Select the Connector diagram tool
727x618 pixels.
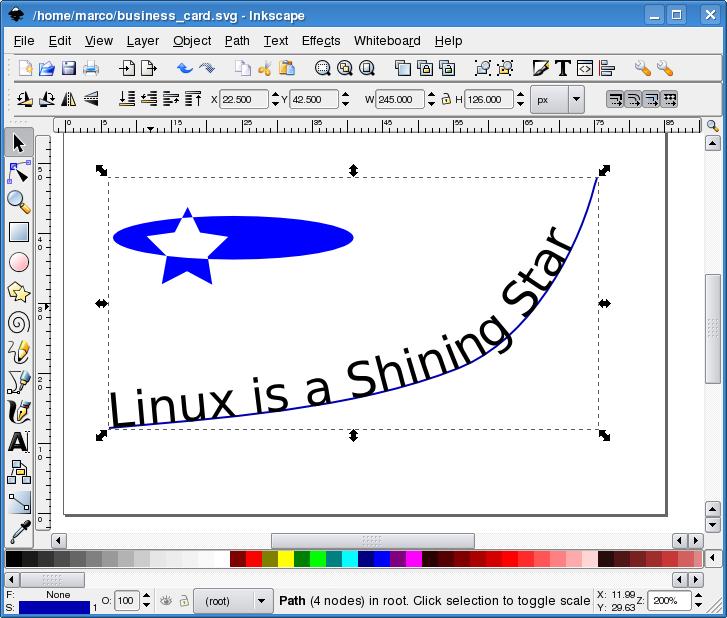tap(19, 472)
